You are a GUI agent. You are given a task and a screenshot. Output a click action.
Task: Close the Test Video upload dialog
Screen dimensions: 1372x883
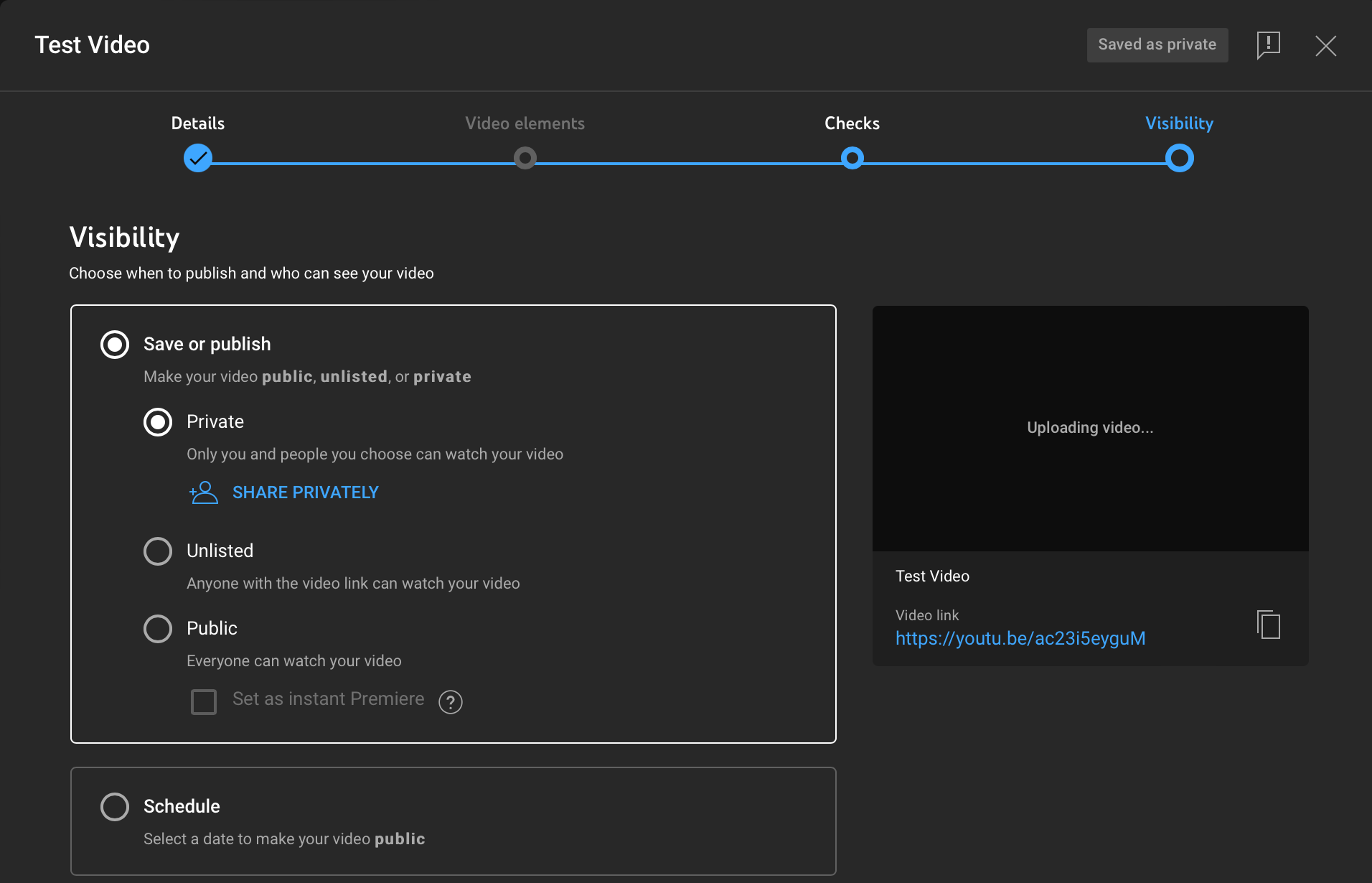1326,45
